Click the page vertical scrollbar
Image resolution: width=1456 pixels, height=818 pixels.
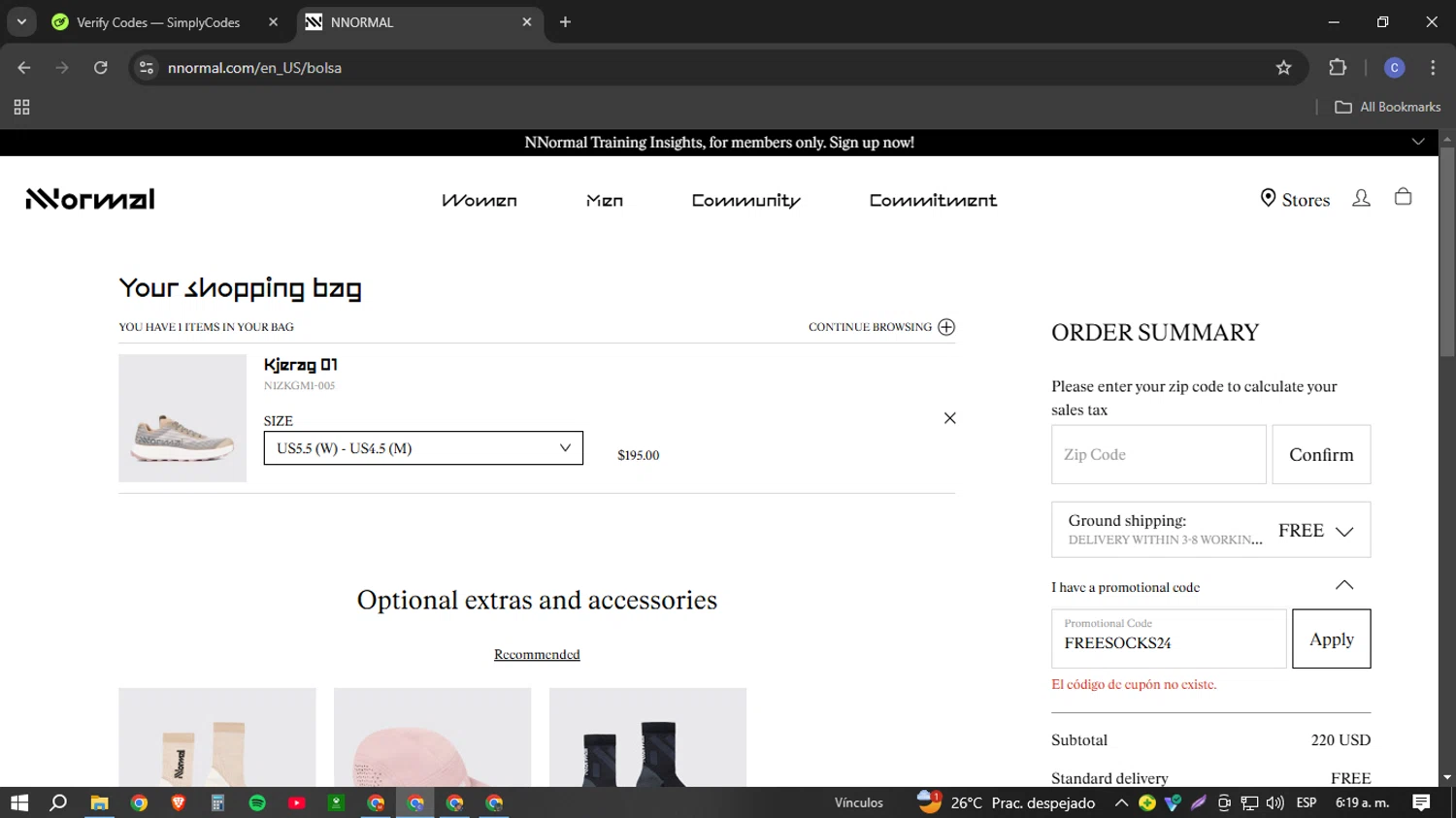1446,252
